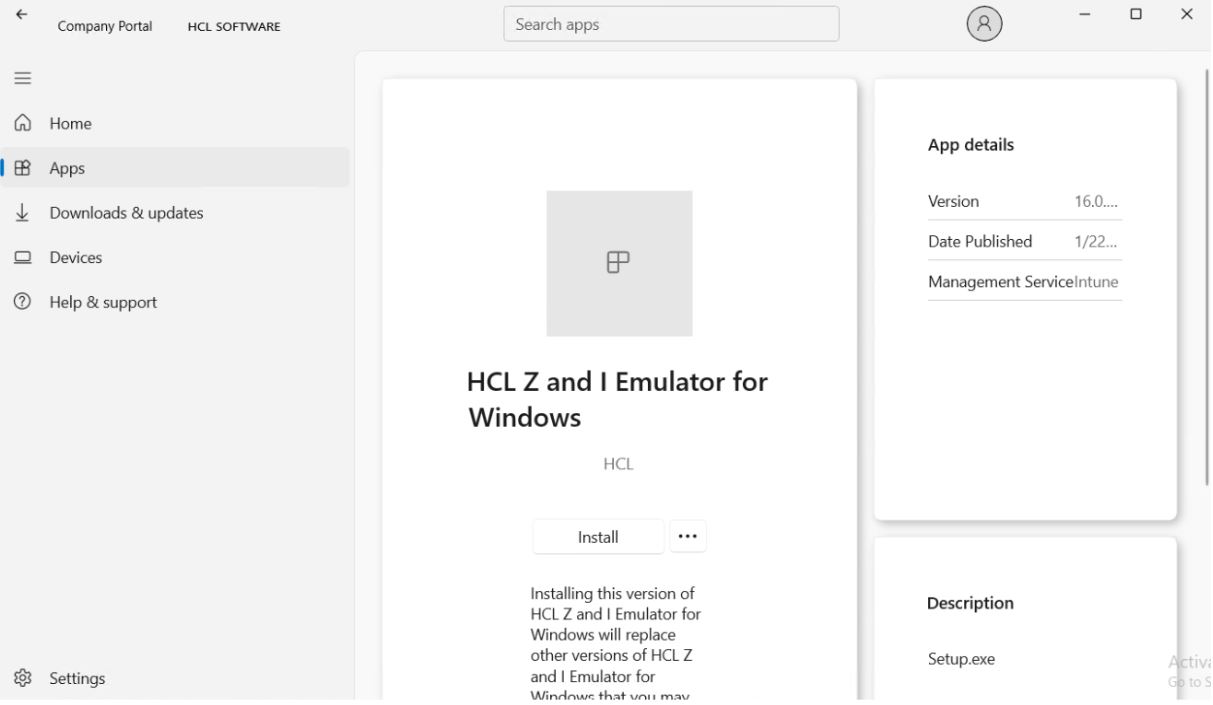The image size is (1213, 705).
Task: Click the Date Published value 1/22...
Action: [1096, 241]
